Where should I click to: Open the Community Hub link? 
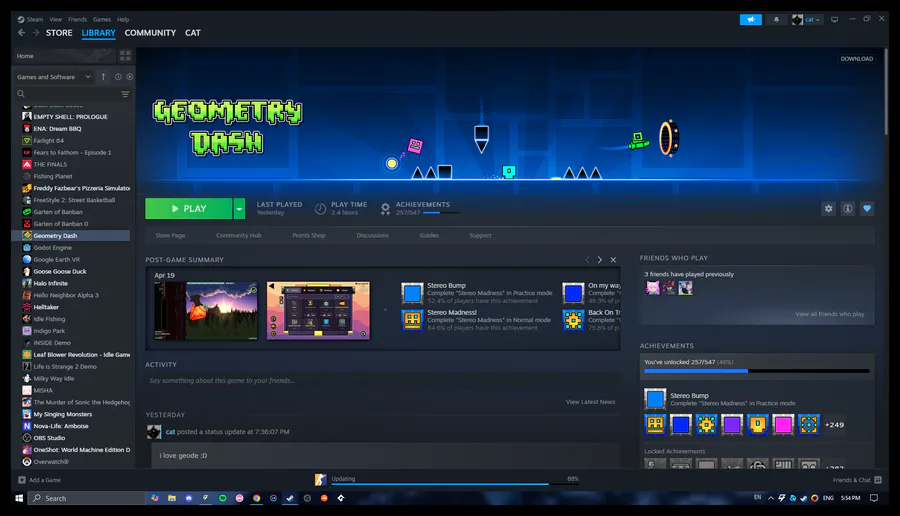pyautogui.click(x=239, y=235)
